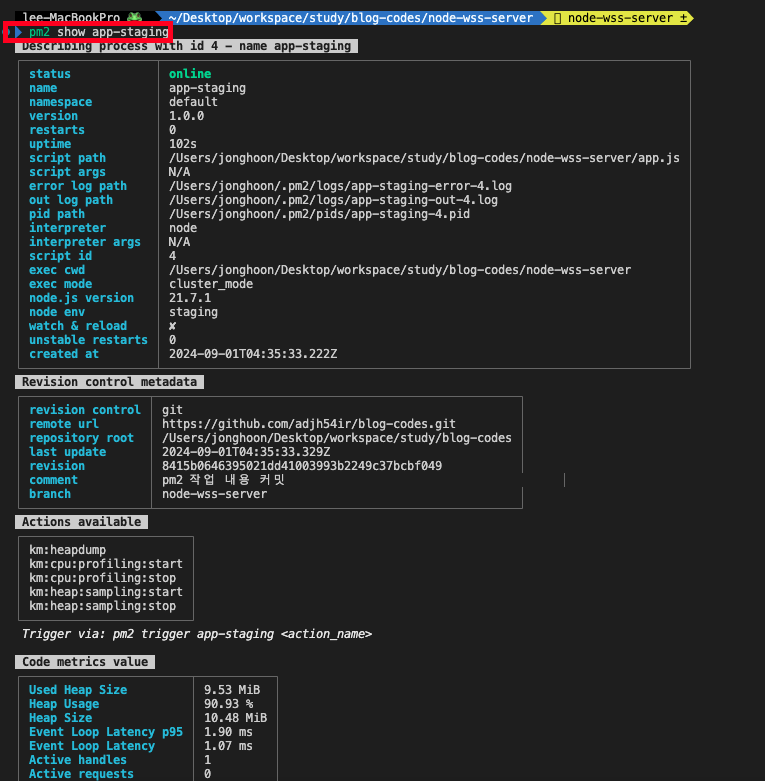Click the version value 1.0.0
Screen dimensions: 765x781
[x=186, y=116]
